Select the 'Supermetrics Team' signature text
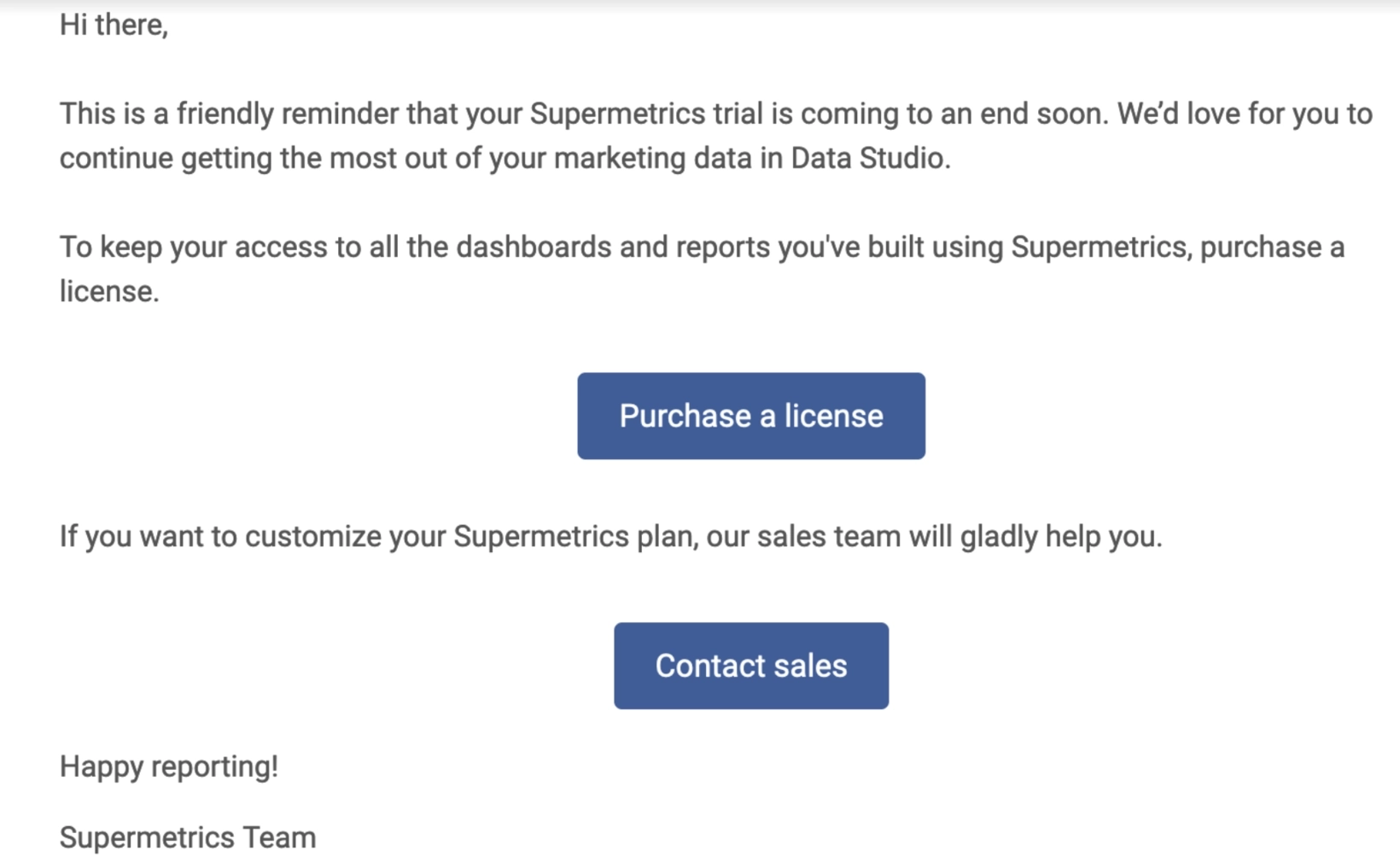This screenshot has height=862, width=1400. click(x=187, y=836)
